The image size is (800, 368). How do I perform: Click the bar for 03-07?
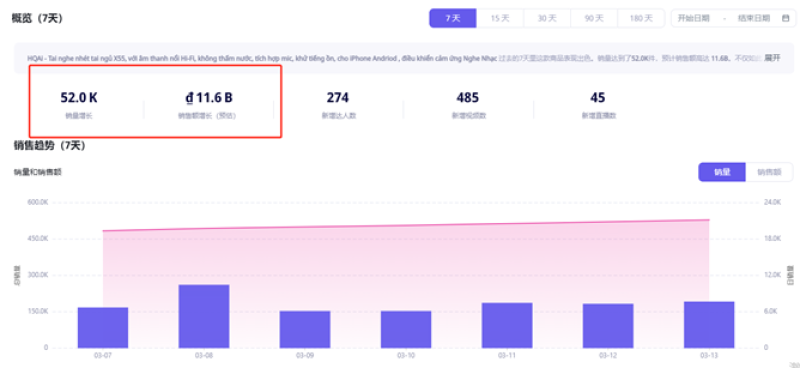[103, 328]
